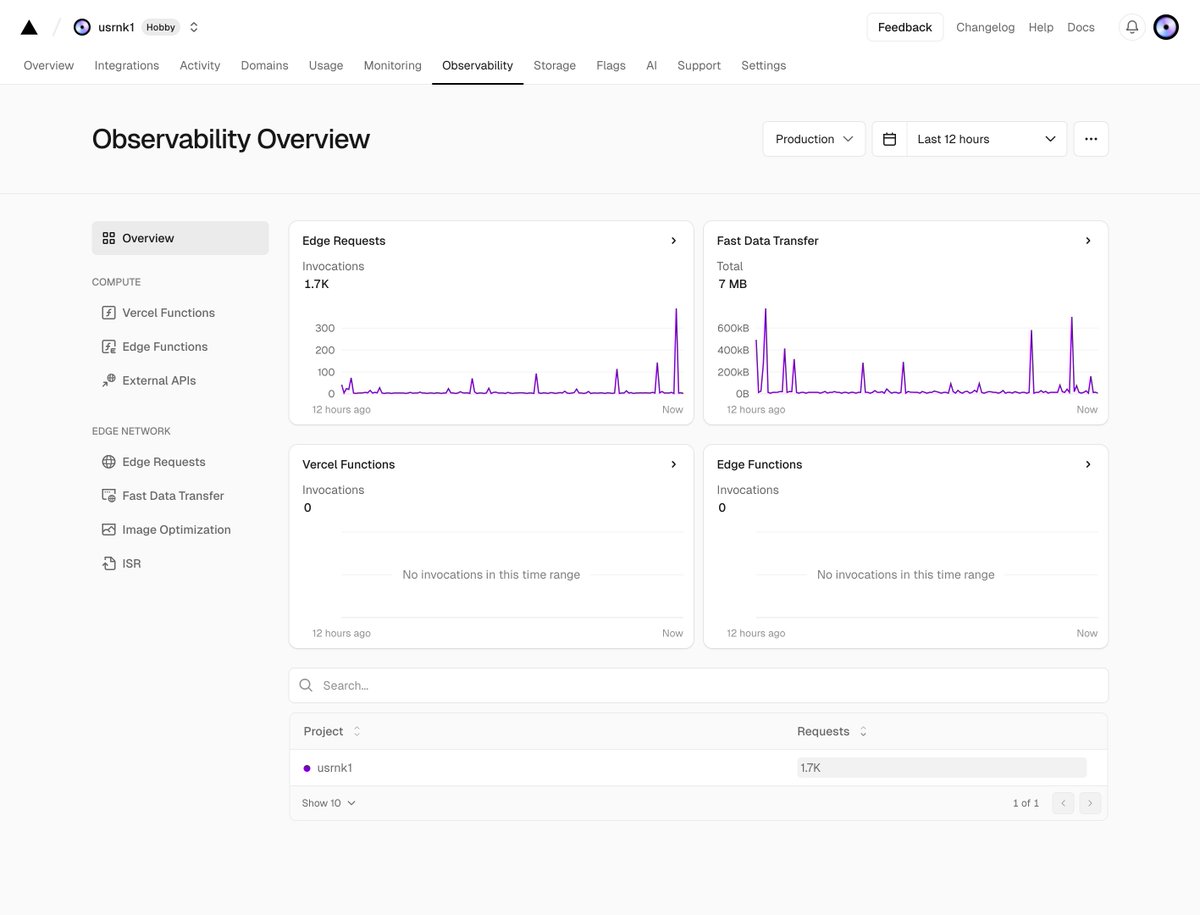Click the search magnifier icon
Screen dimensions: 1200x915
(x=306, y=686)
